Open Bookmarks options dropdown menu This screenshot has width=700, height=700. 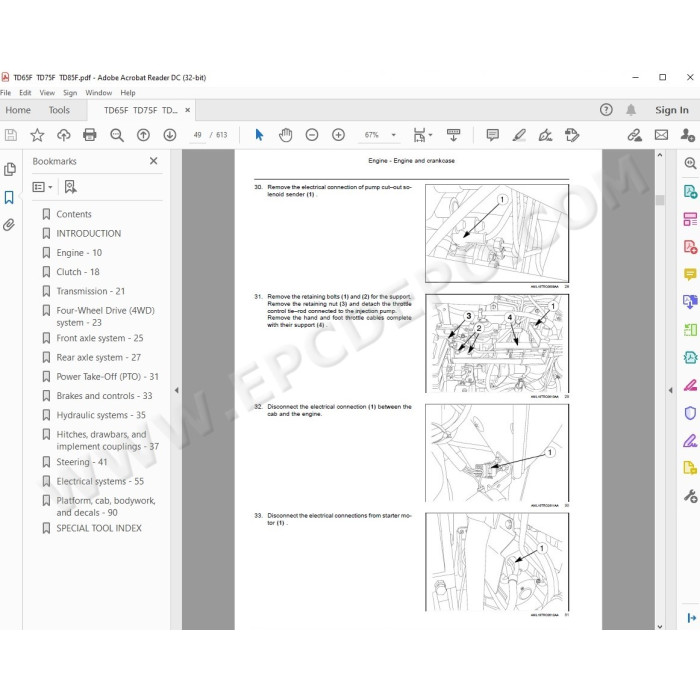point(42,187)
